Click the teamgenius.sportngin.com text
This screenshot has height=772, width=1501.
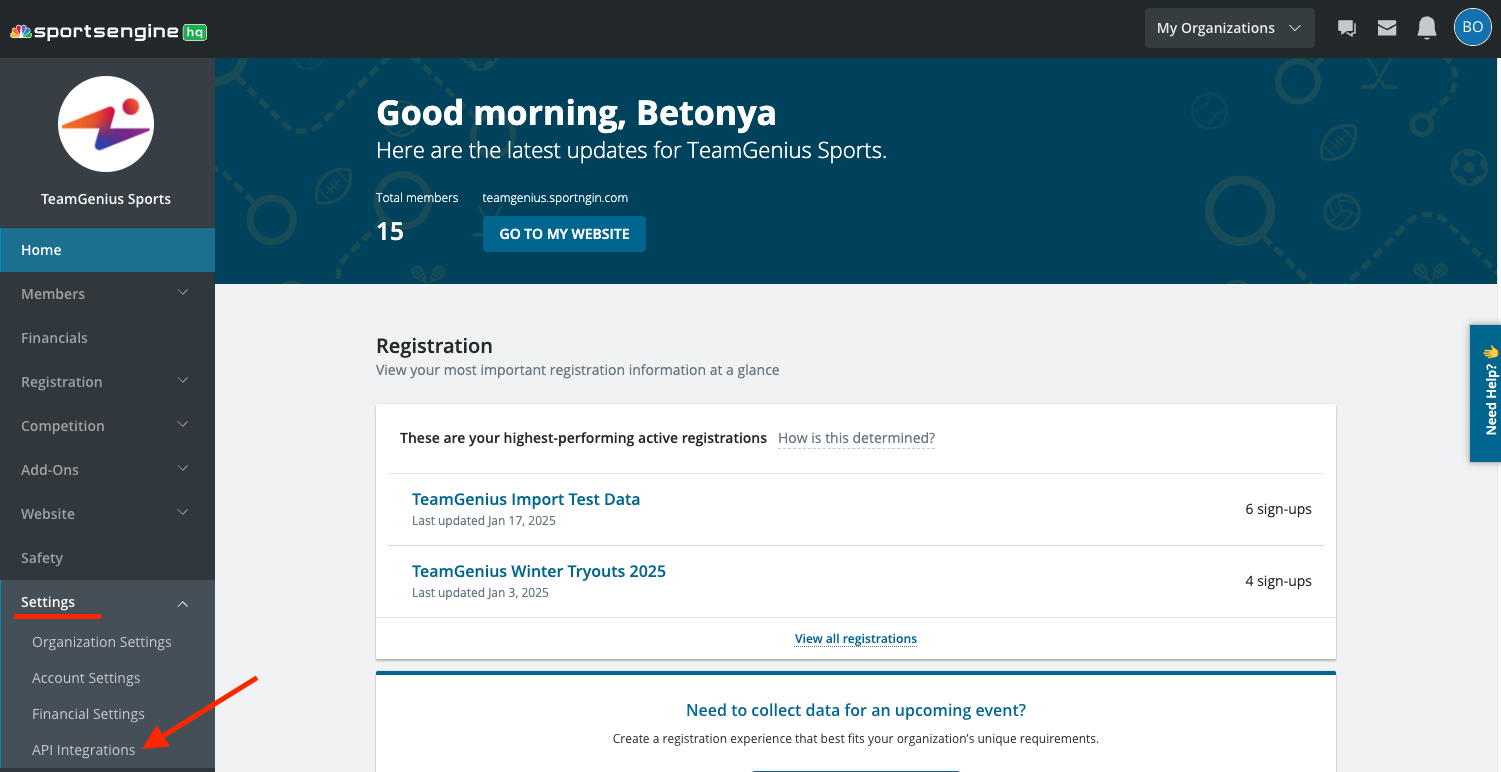click(x=555, y=198)
